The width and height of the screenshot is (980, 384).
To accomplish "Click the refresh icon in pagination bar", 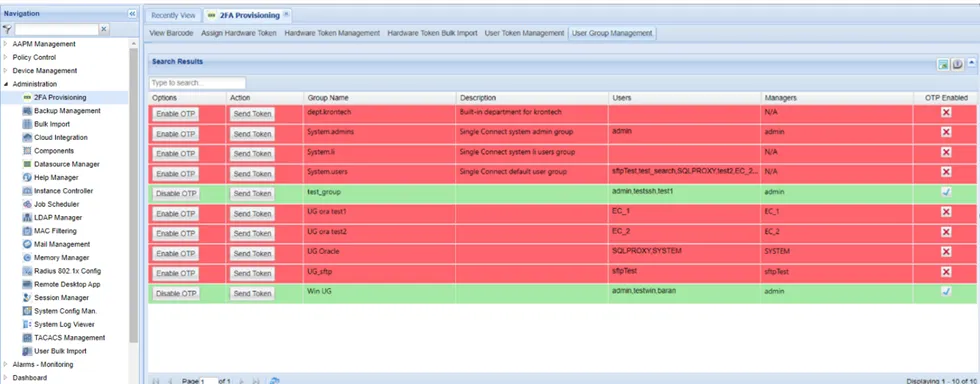I will [273, 380].
